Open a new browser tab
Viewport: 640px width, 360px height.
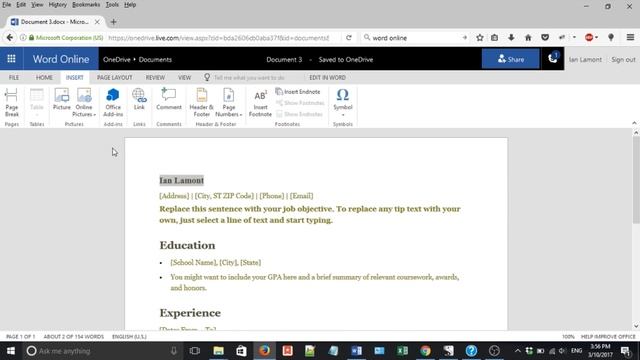click(113, 22)
